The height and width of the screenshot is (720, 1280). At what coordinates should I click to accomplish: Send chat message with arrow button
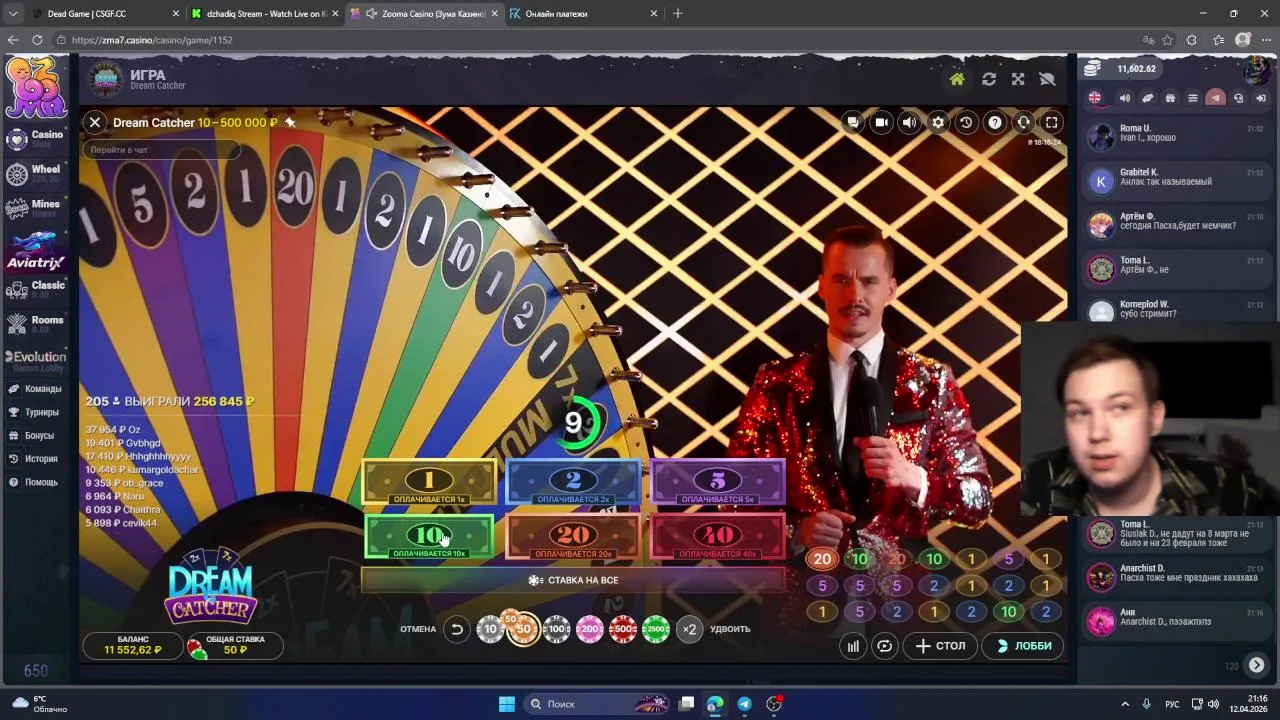1257,665
